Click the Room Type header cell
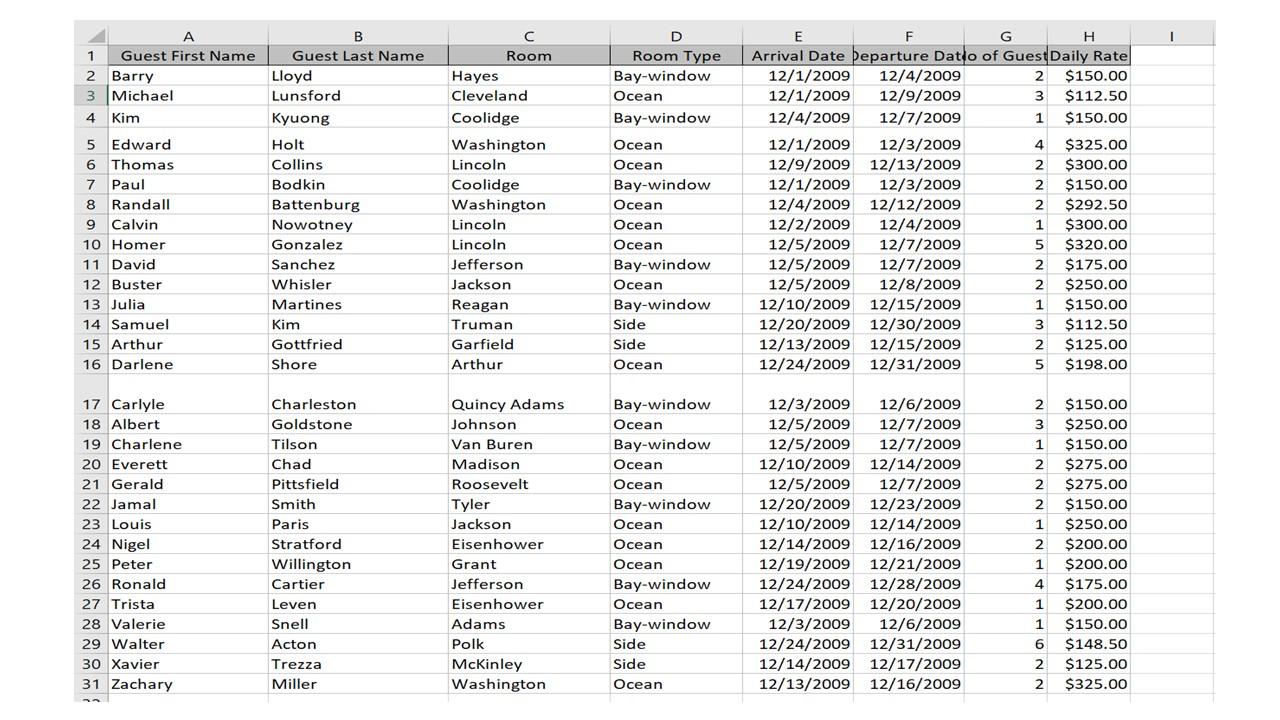This screenshot has height=720, width=1280. (x=676, y=55)
